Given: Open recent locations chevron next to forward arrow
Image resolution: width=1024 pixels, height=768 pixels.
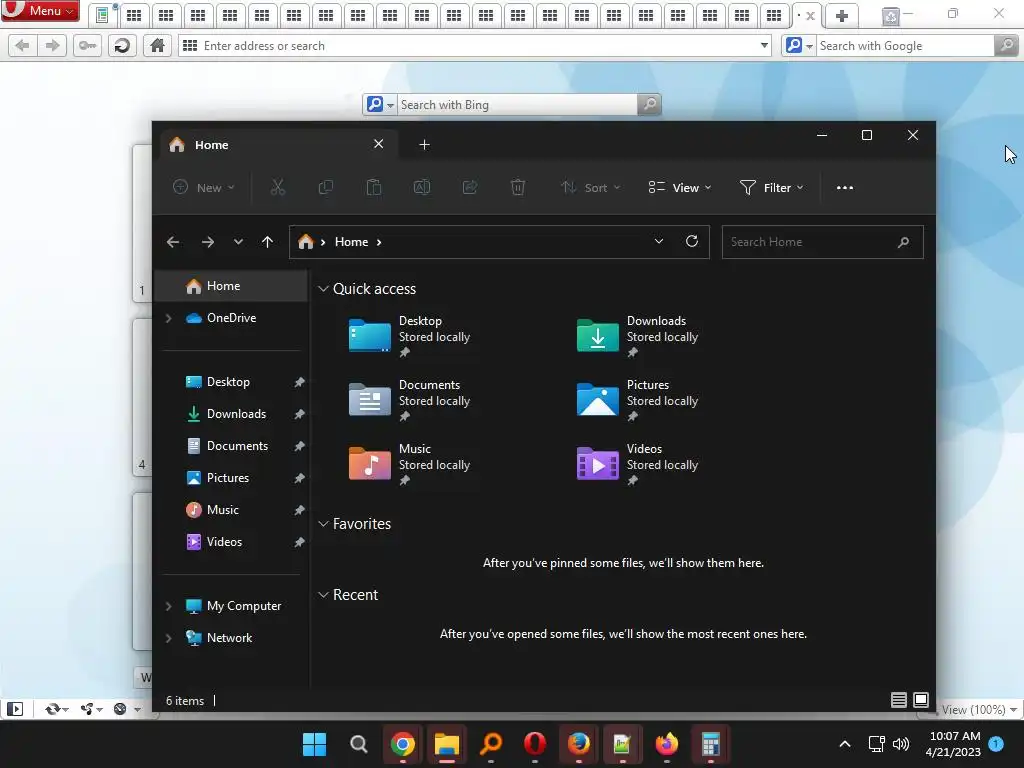Looking at the screenshot, I should click(x=238, y=242).
